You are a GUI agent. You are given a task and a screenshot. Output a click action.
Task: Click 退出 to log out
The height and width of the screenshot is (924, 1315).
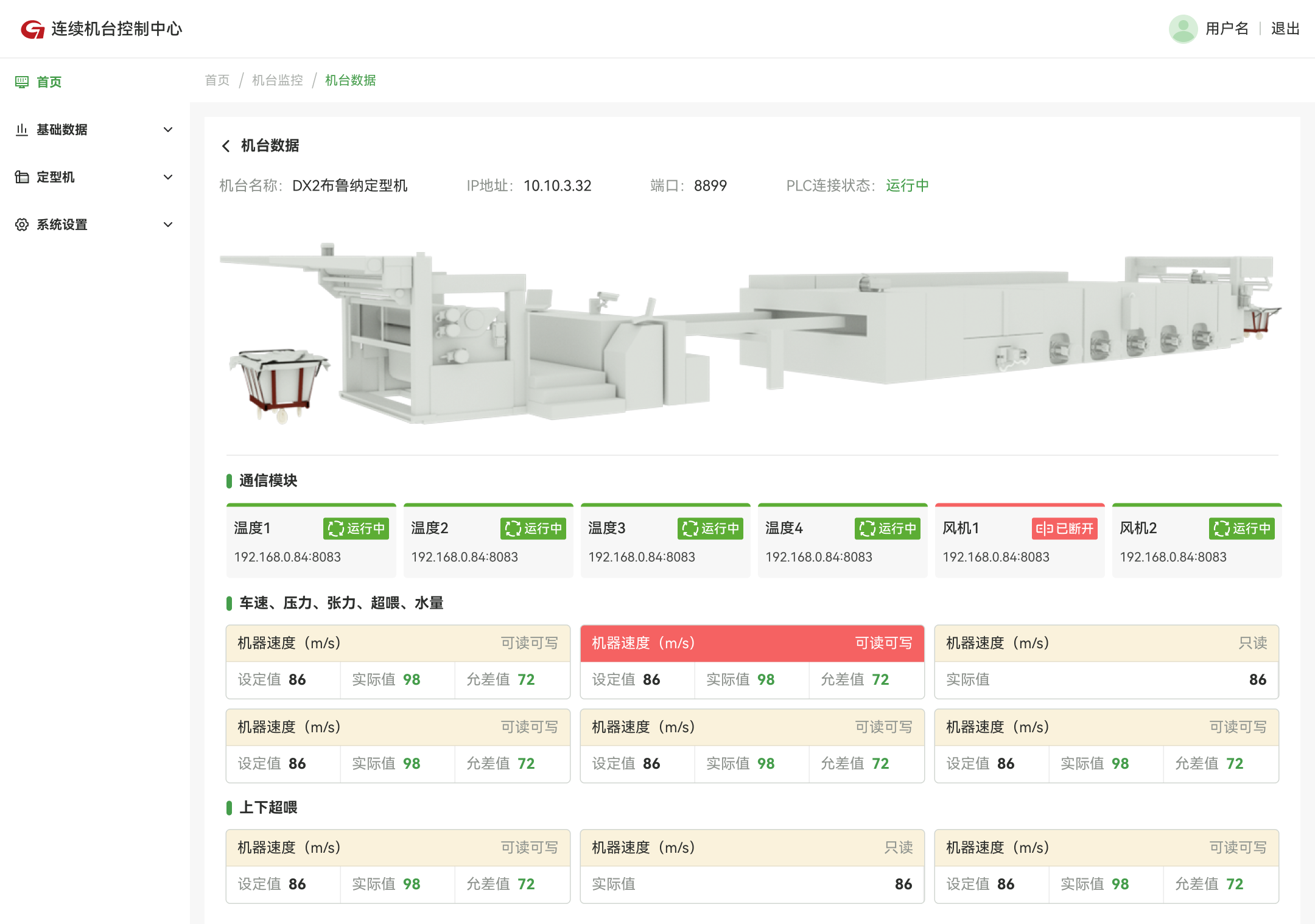1285,29
